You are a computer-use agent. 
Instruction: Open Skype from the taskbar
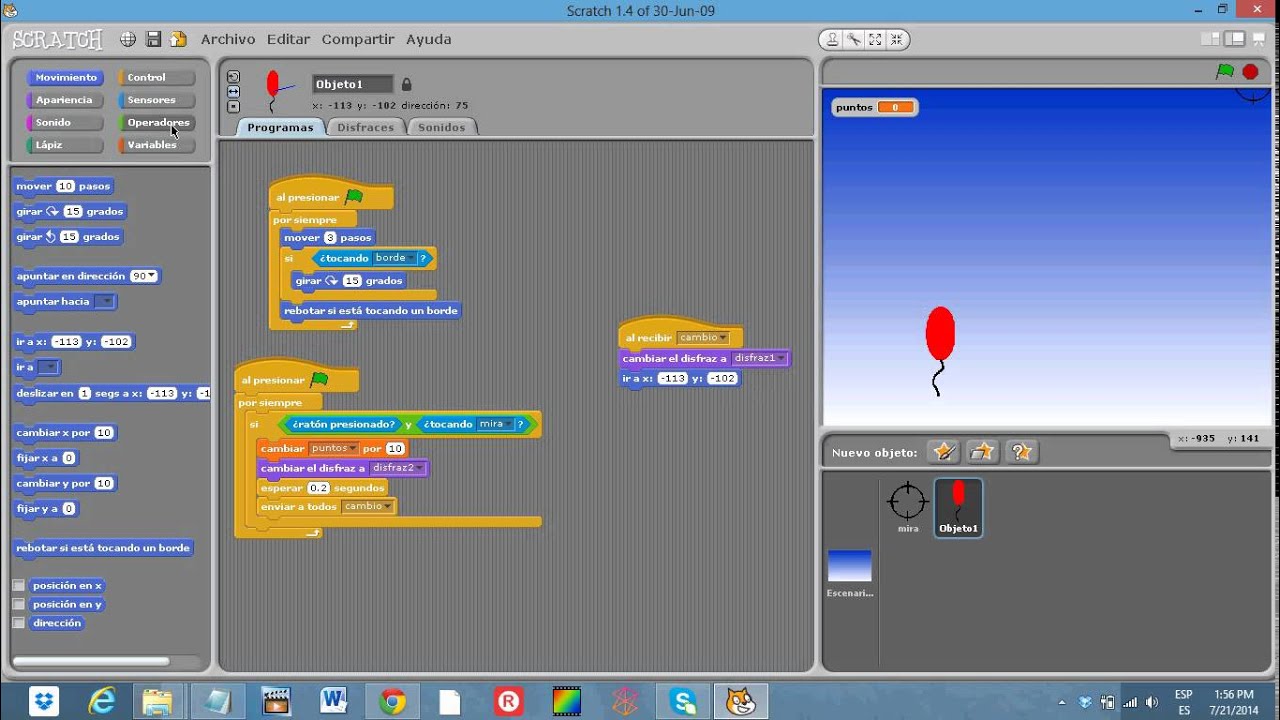pyautogui.click(x=684, y=702)
